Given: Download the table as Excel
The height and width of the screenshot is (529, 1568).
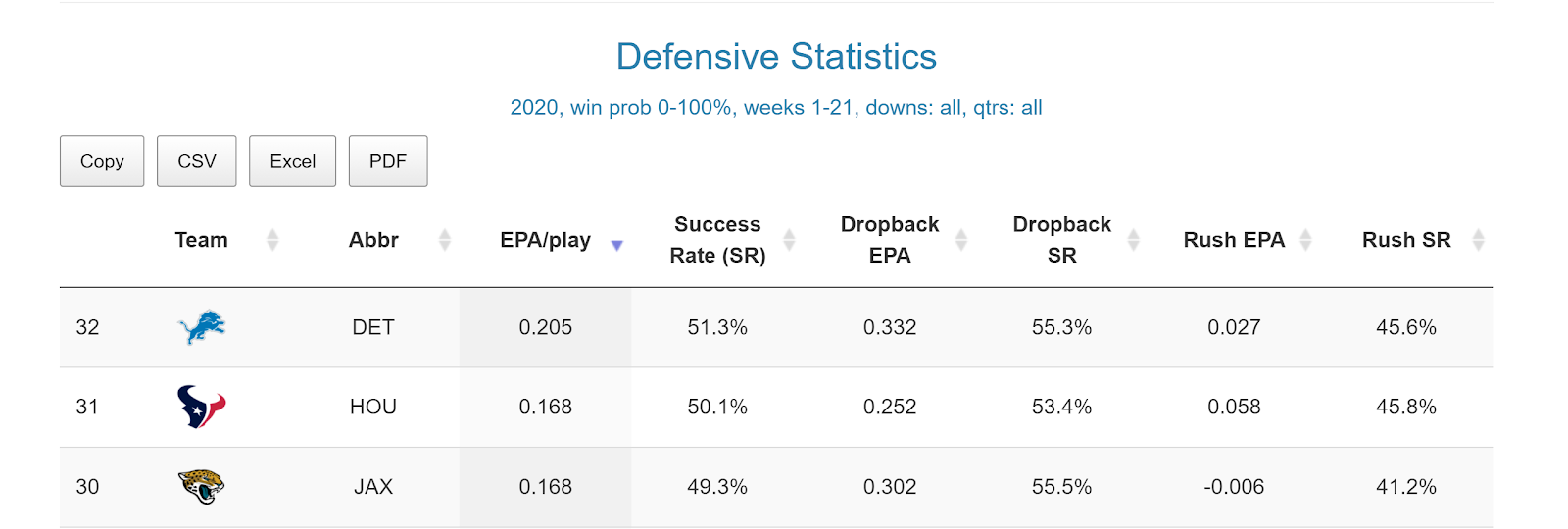Looking at the screenshot, I should [x=292, y=161].
